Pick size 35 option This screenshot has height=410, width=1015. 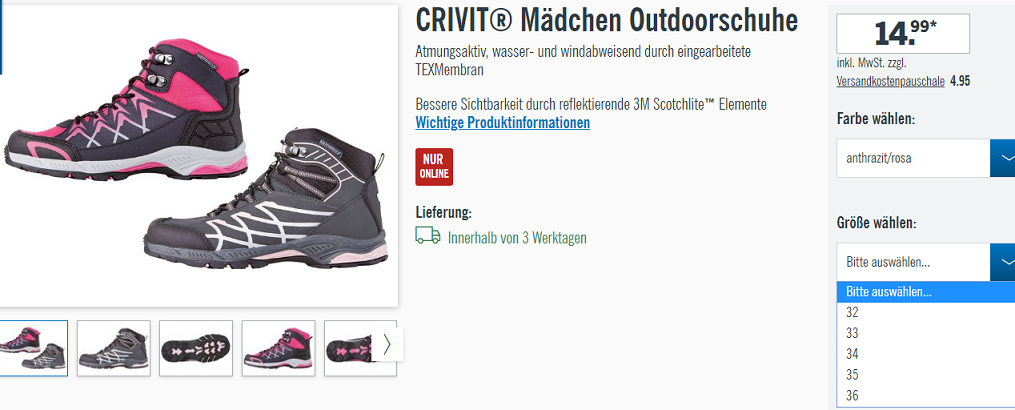pos(926,374)
